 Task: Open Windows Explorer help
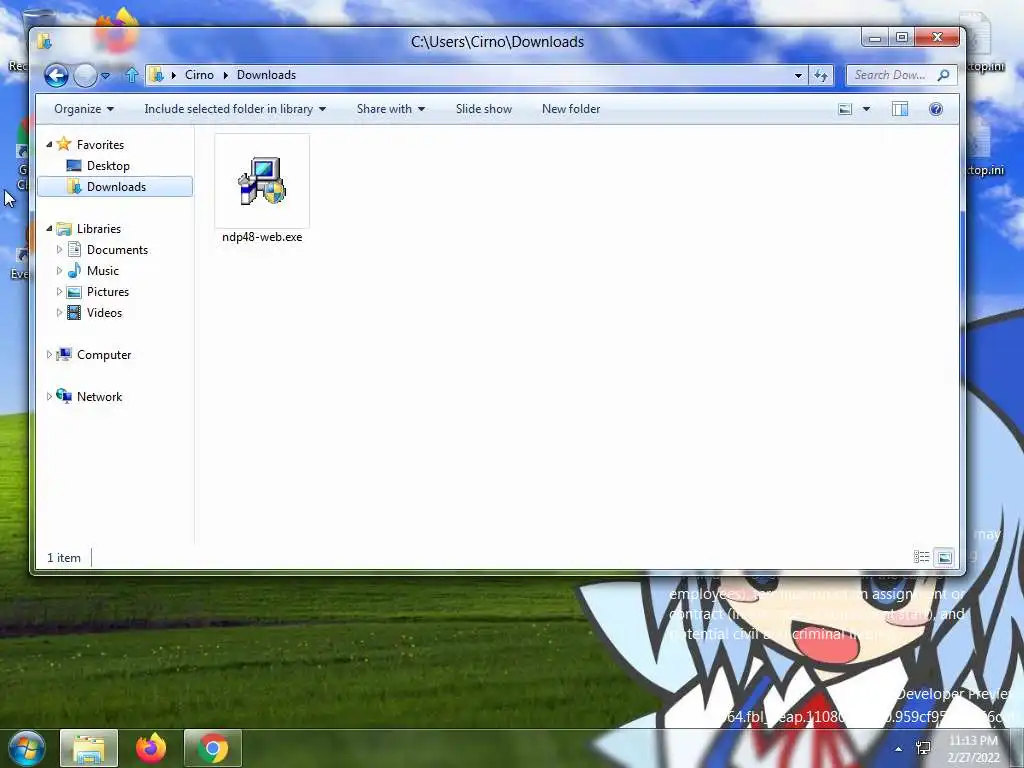936,109
